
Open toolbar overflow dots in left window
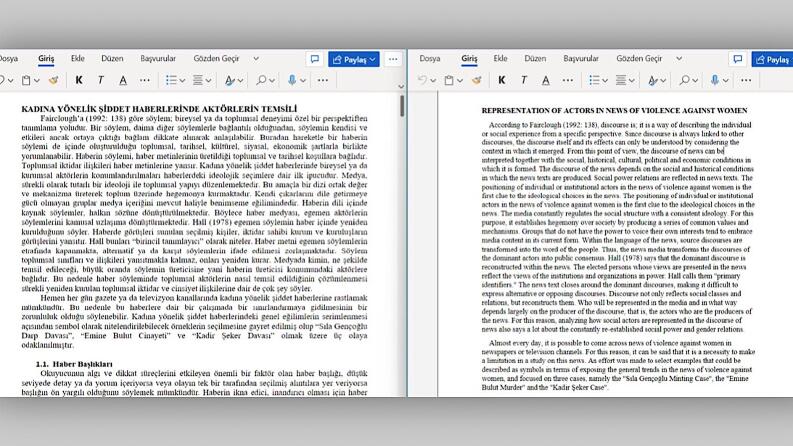[x=323, y=80]
